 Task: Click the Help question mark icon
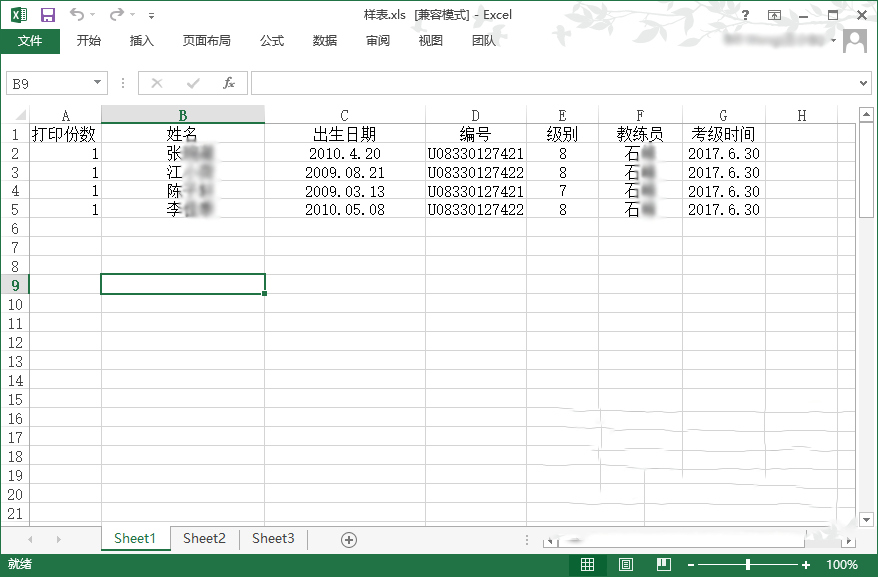pos(745,15)
